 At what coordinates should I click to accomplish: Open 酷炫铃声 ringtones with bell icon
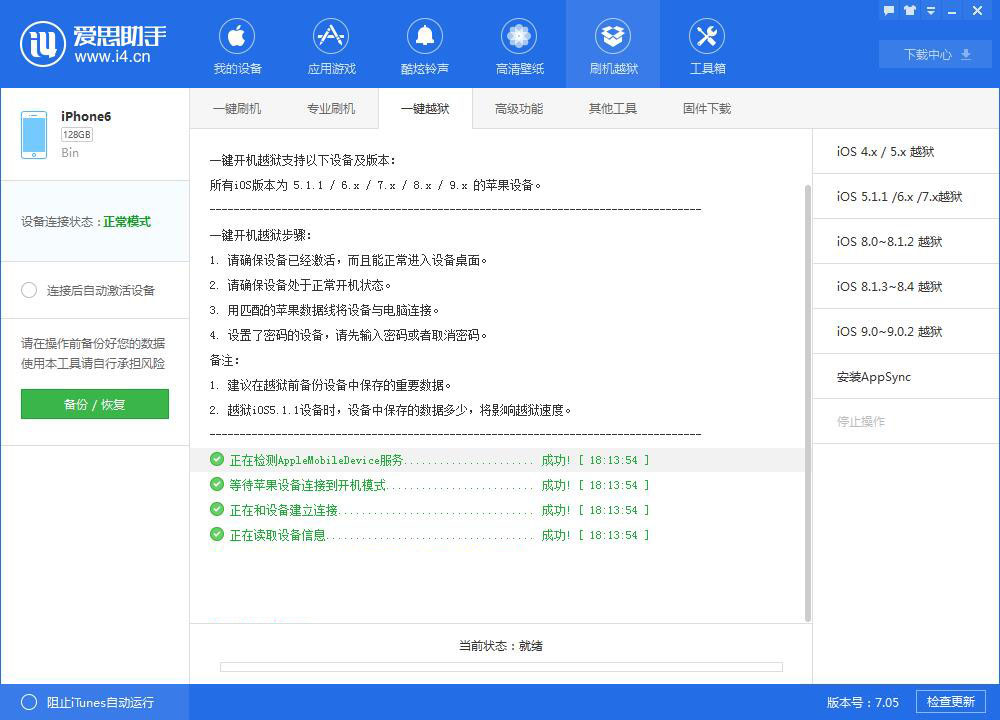point(425,44)
